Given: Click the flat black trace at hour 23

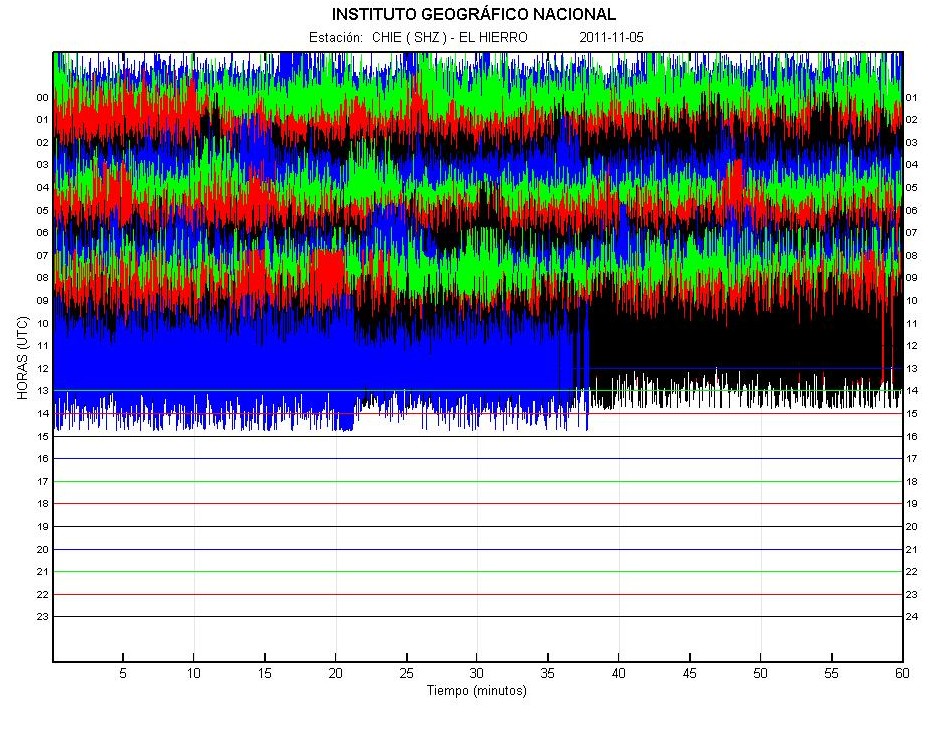Looking at the screenshot, I should [477, 616].
